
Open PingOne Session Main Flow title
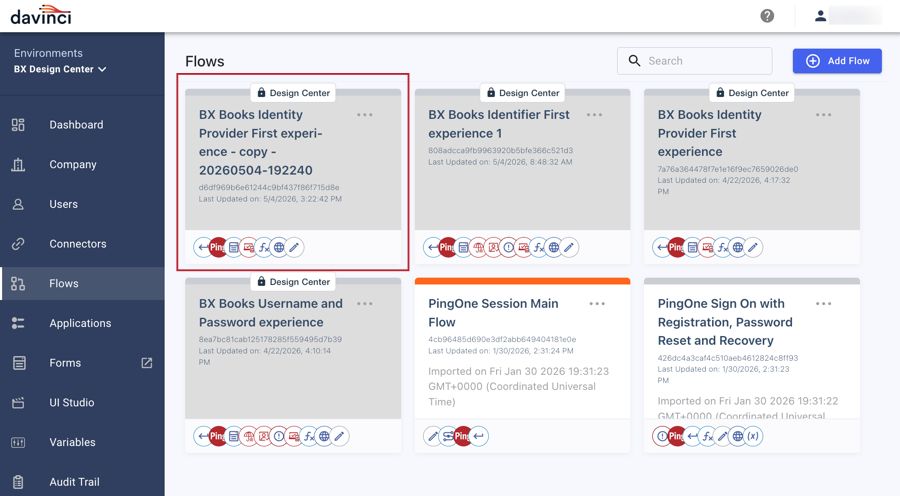click(x=493, y=313)
